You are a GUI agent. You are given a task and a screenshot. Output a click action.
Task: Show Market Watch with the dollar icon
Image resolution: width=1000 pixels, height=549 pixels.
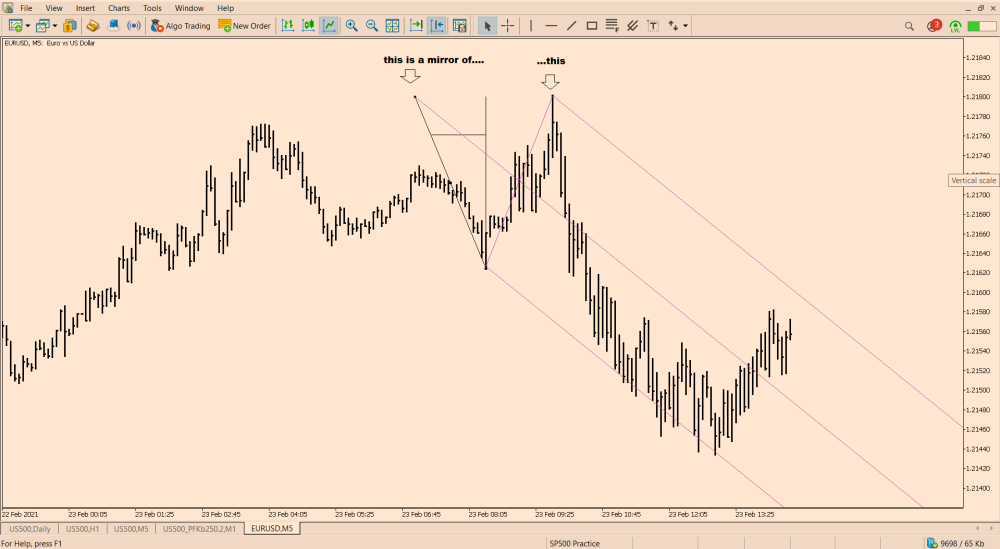click(x=70, y=26)
